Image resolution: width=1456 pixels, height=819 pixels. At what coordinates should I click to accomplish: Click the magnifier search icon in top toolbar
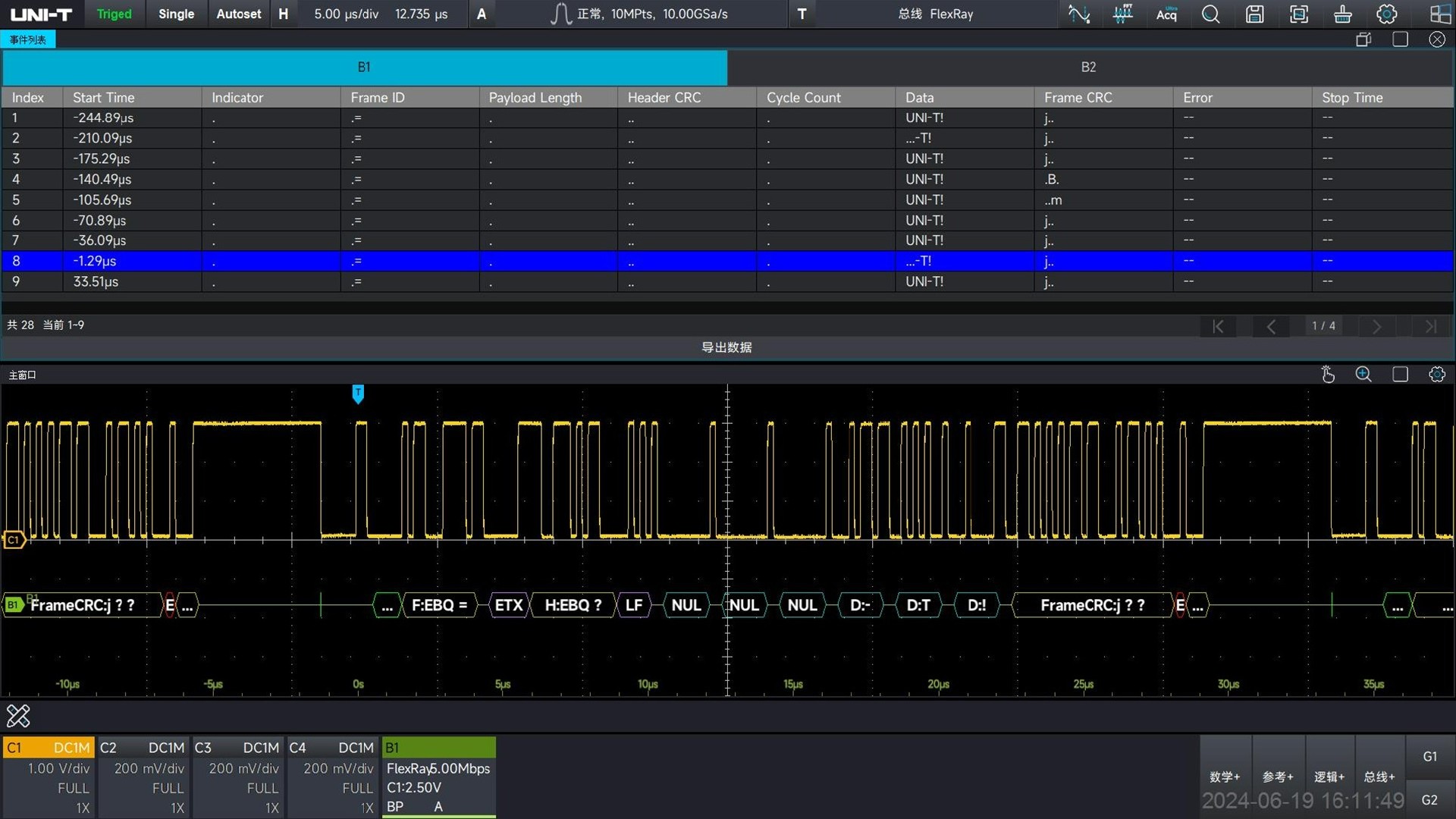[x=1210, y=14]
